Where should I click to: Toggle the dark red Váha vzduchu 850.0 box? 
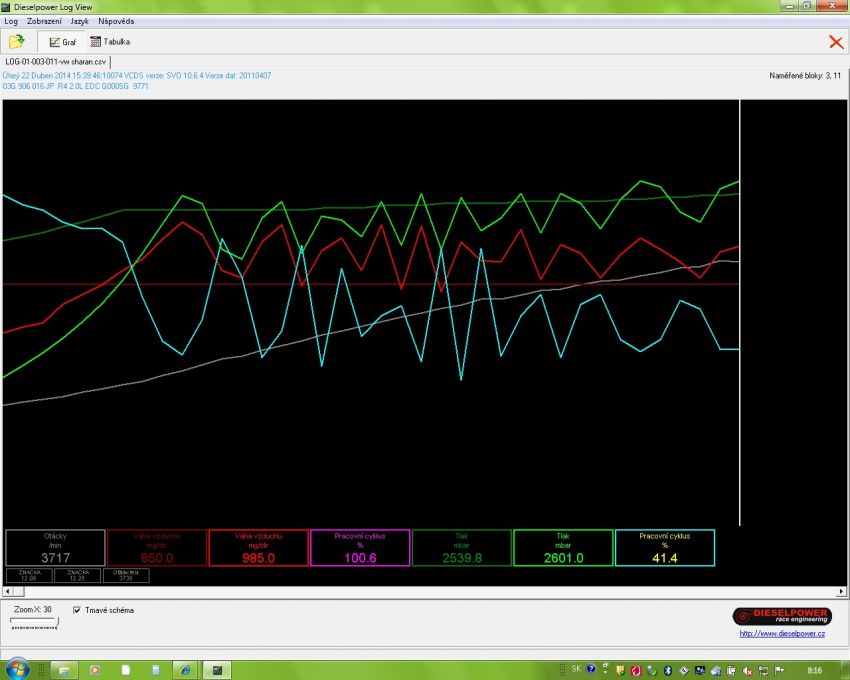click(157, 548)
